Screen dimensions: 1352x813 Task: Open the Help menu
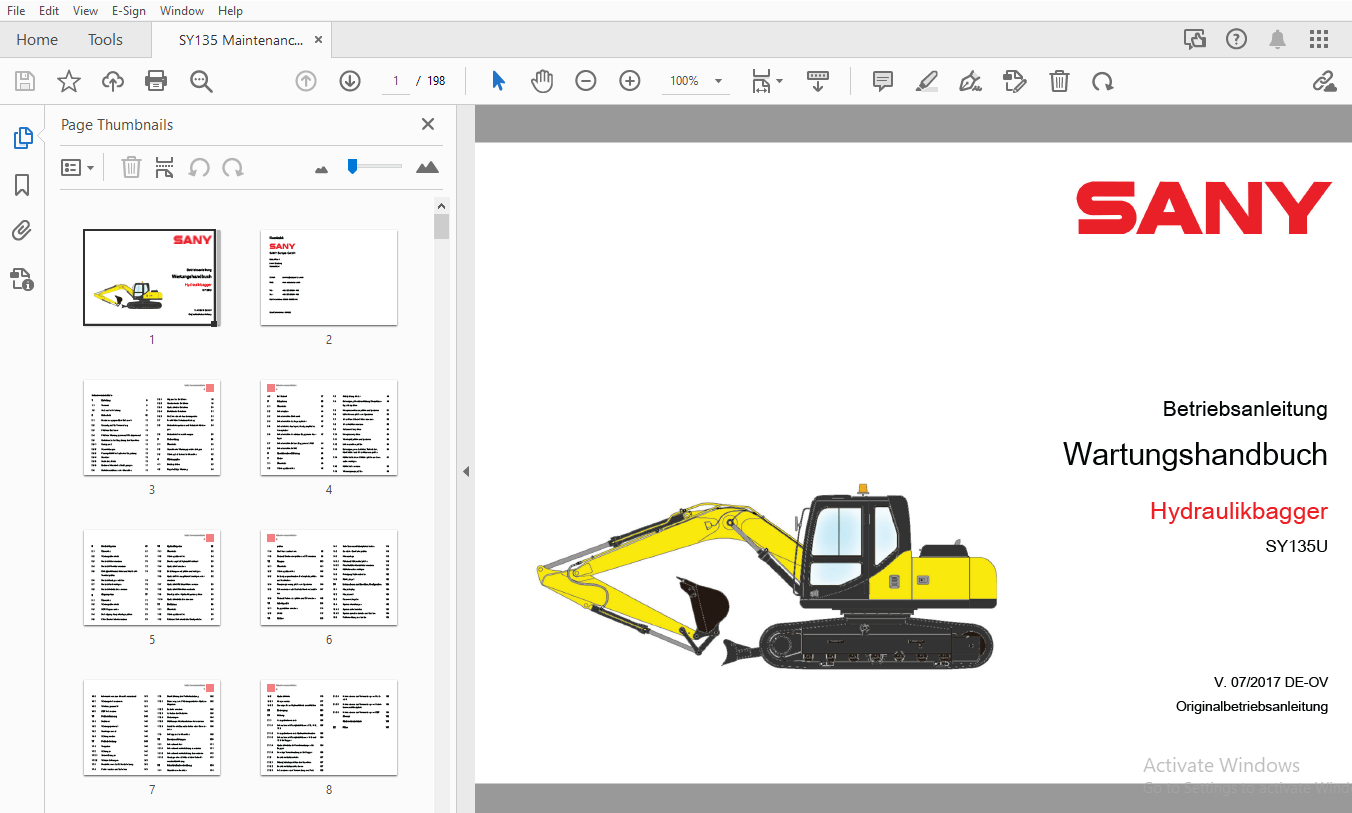(230, 11)
